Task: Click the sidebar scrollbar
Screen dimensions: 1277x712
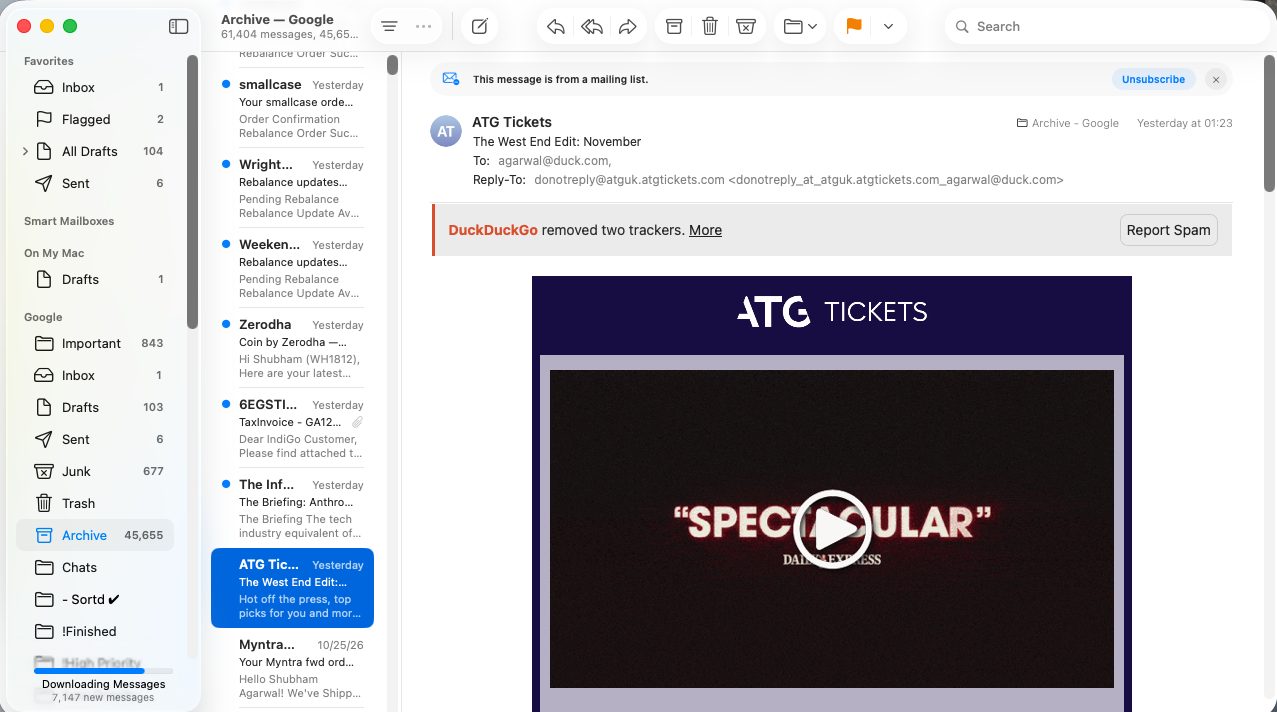Action: pyautogui.click(x=192, y=191)
